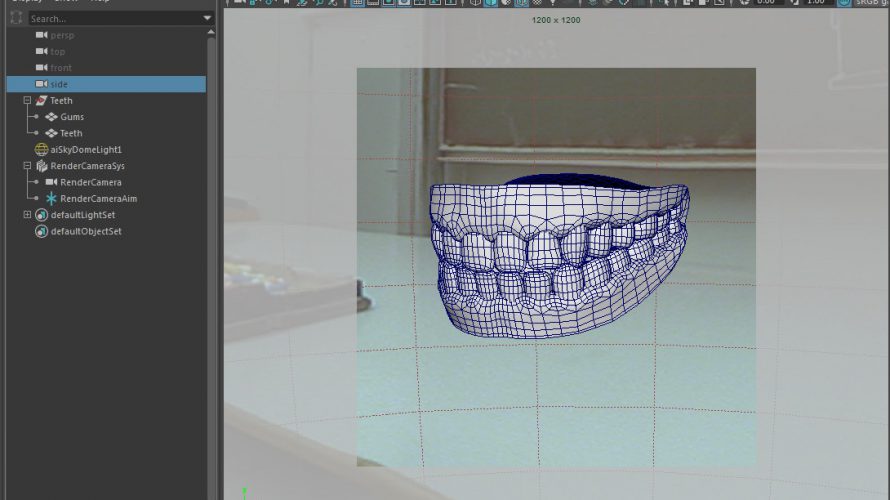Open the Search field dropdown arrow

point(207,18)
